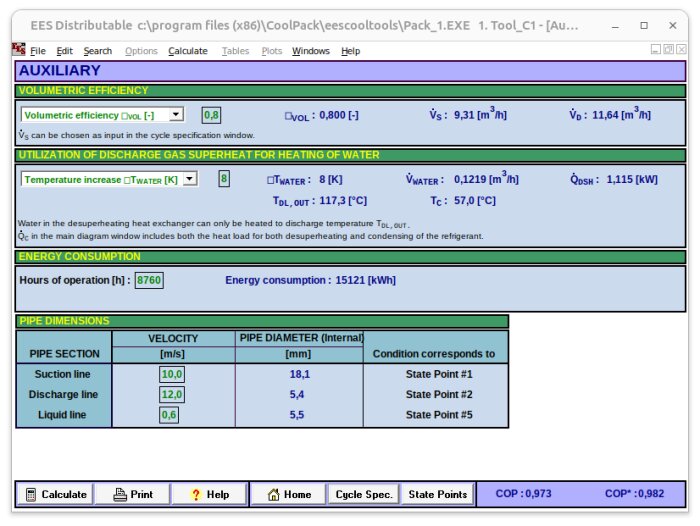
Task: Click the TC 57,0 °C value
Action: 475,201
